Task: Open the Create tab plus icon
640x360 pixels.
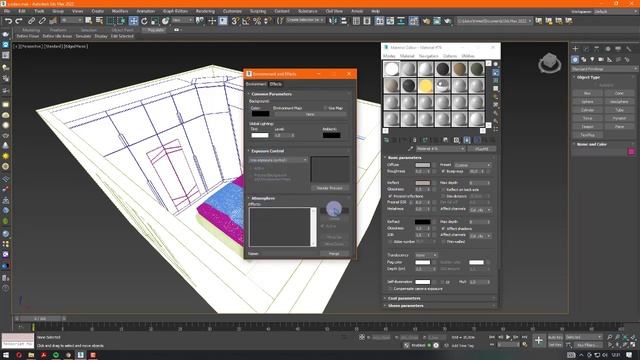Action: point(576,49)
